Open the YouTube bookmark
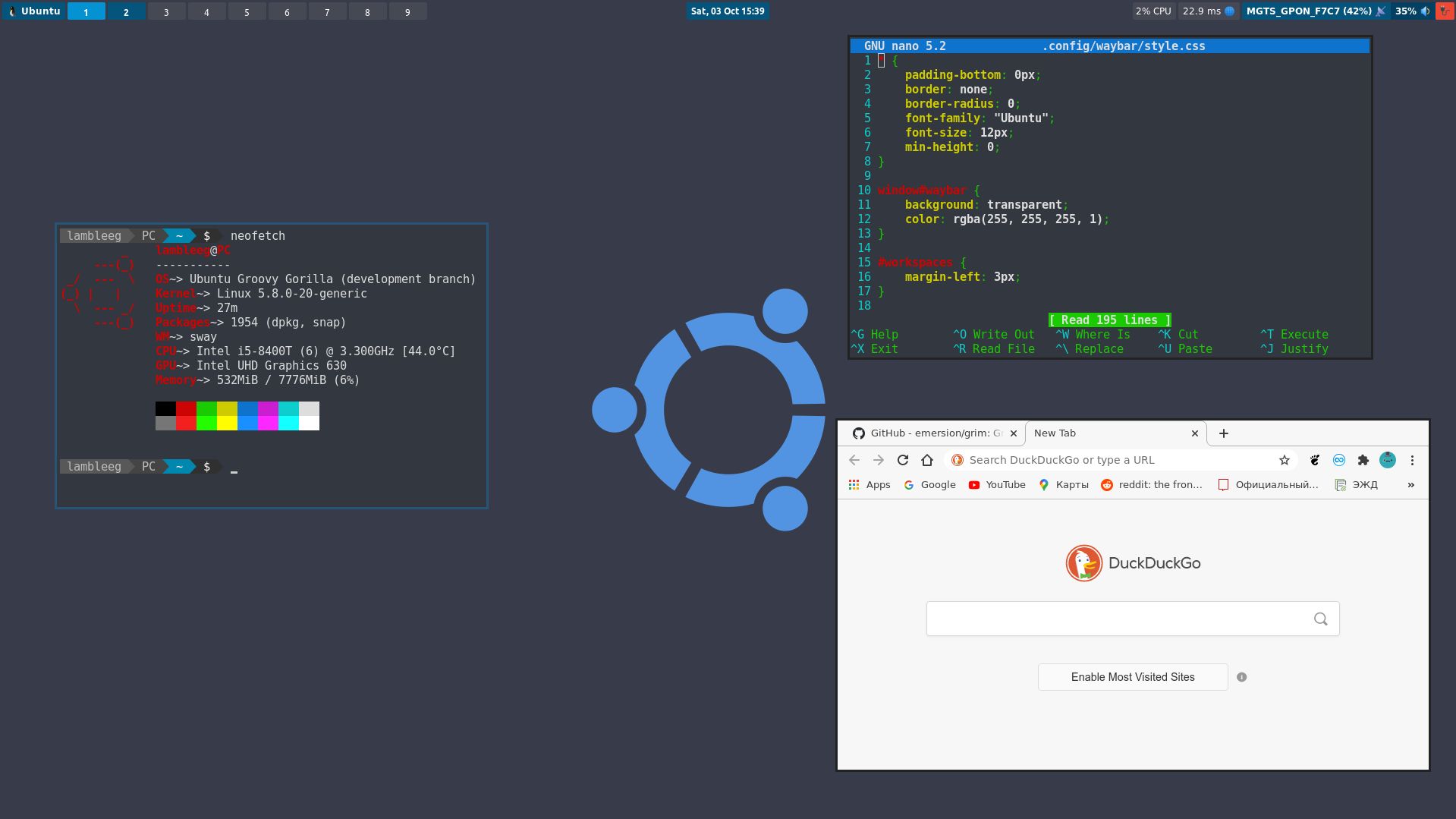 click(x=996, y=484)
